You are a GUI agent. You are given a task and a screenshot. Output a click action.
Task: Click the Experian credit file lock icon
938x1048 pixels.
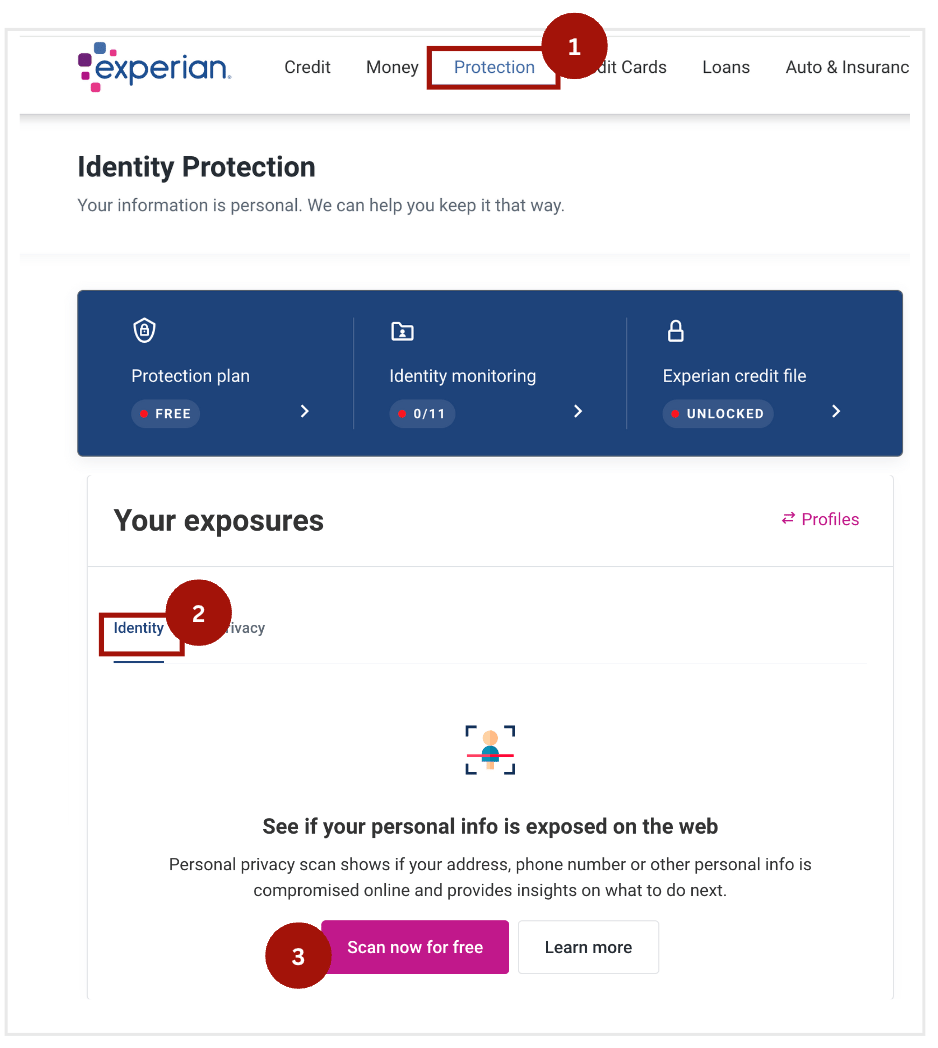click(675, 330)
